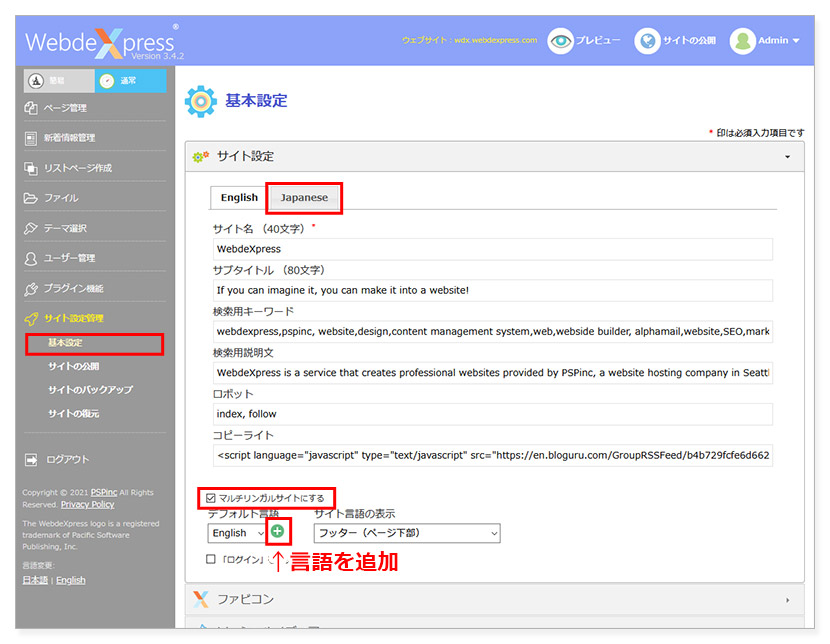Click the green add language plus icon
Image resolution: width=830 pixels, height=644 pixels.
277,531
